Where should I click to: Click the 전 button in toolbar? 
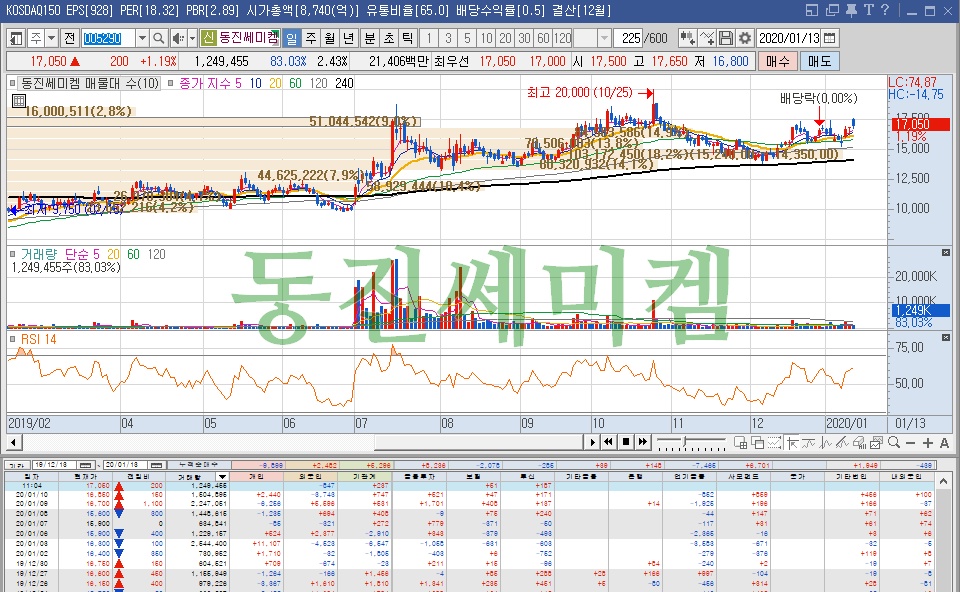pos(69,39)
